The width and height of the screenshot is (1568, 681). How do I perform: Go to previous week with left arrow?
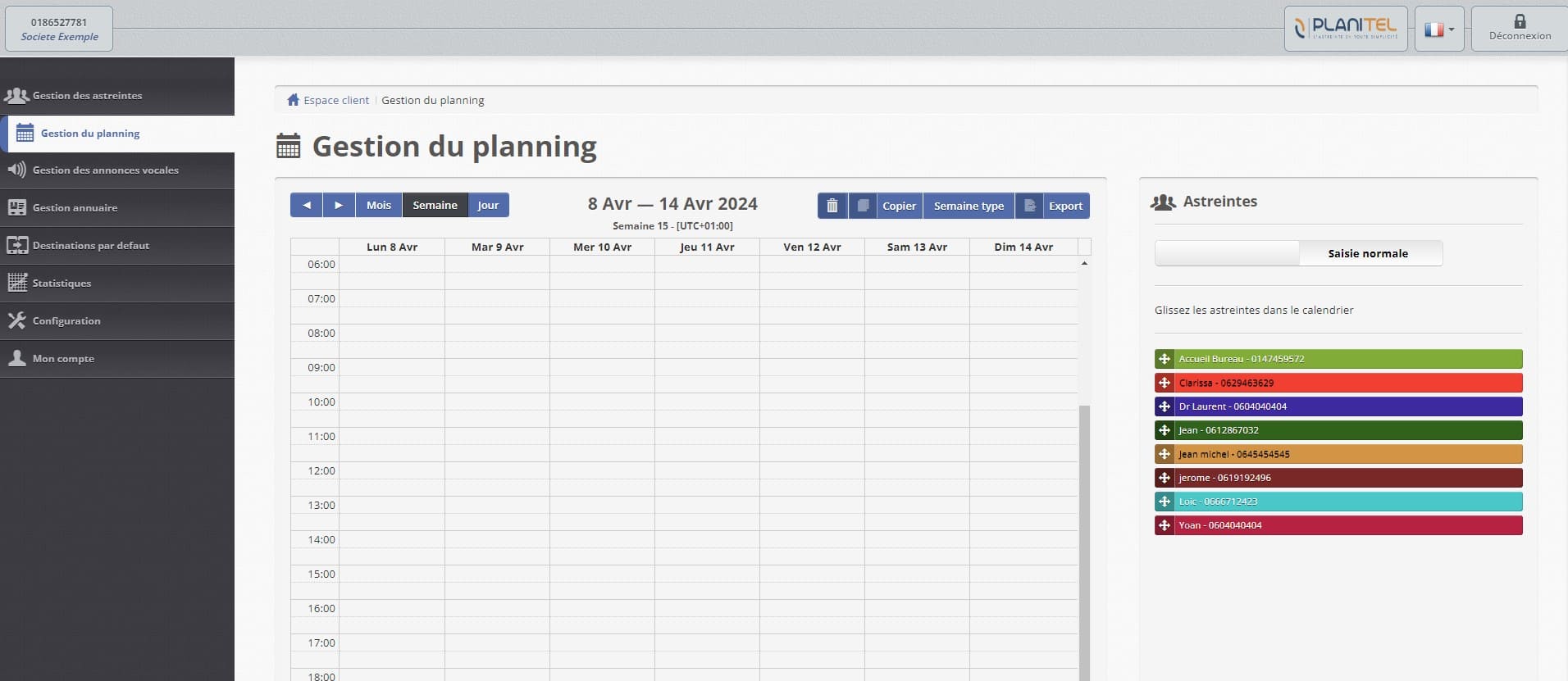point(307,205)
